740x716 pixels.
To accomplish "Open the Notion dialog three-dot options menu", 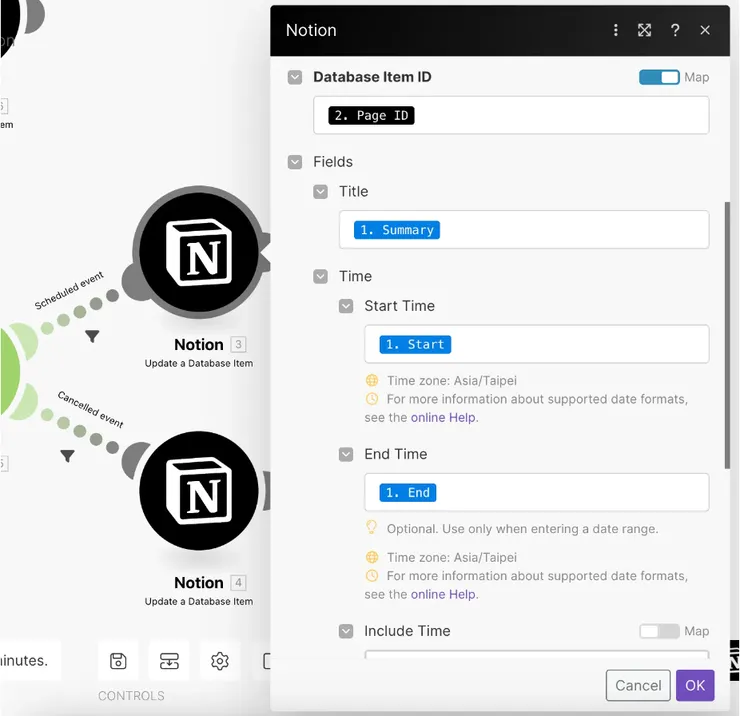I will click(x=615, y=30).
